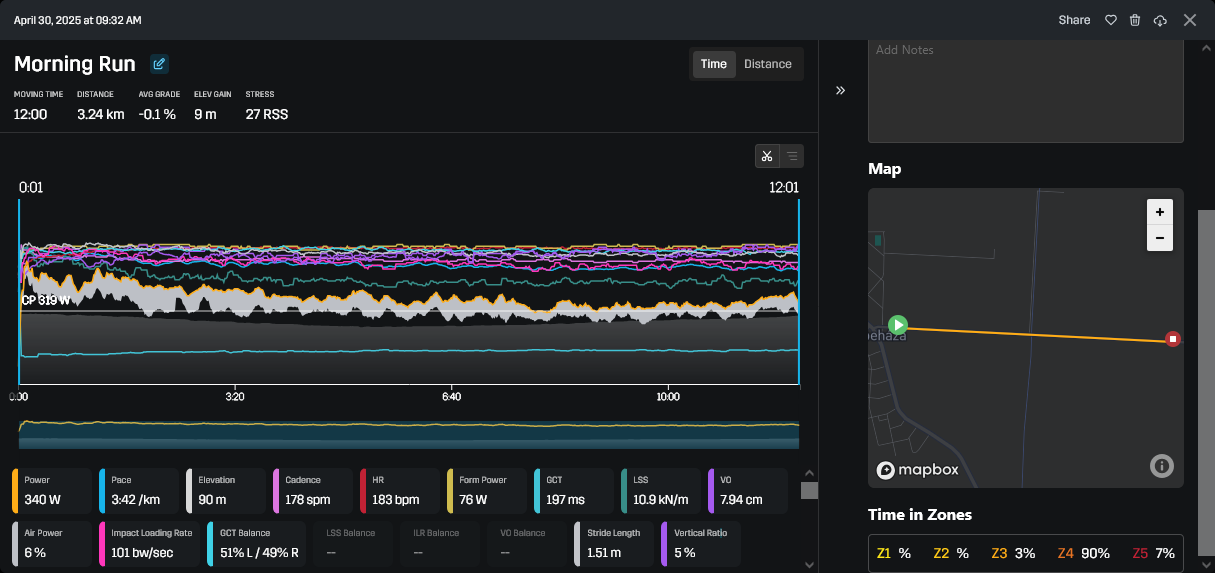Click the Stress 27 RSS value
The width and height of the screenshot is (1215, 573).
[x=267, y=114]
